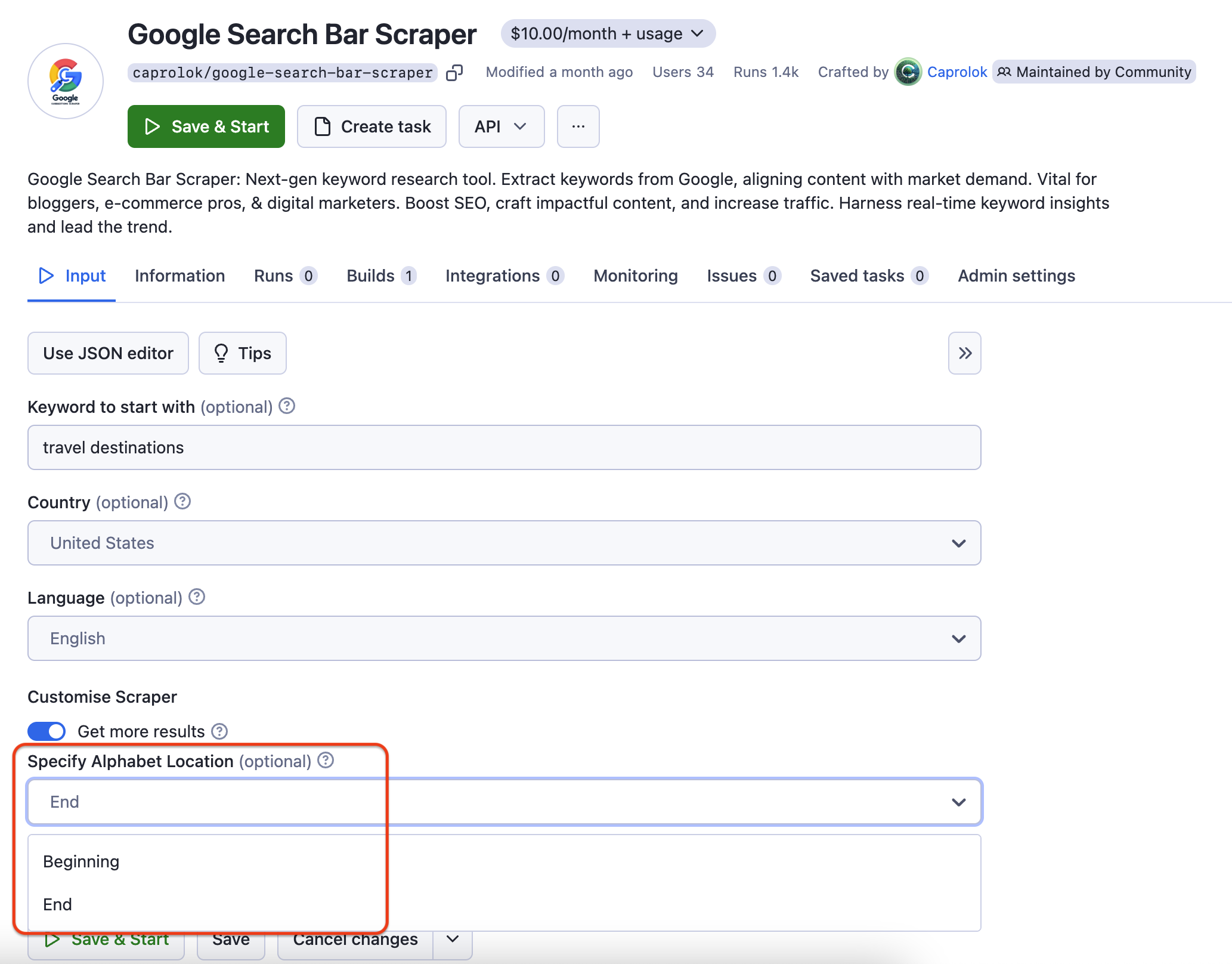Viewport: 1232px width, 964px height.
Task: Show the Language field help tooltip
Action: coord(197,597)
